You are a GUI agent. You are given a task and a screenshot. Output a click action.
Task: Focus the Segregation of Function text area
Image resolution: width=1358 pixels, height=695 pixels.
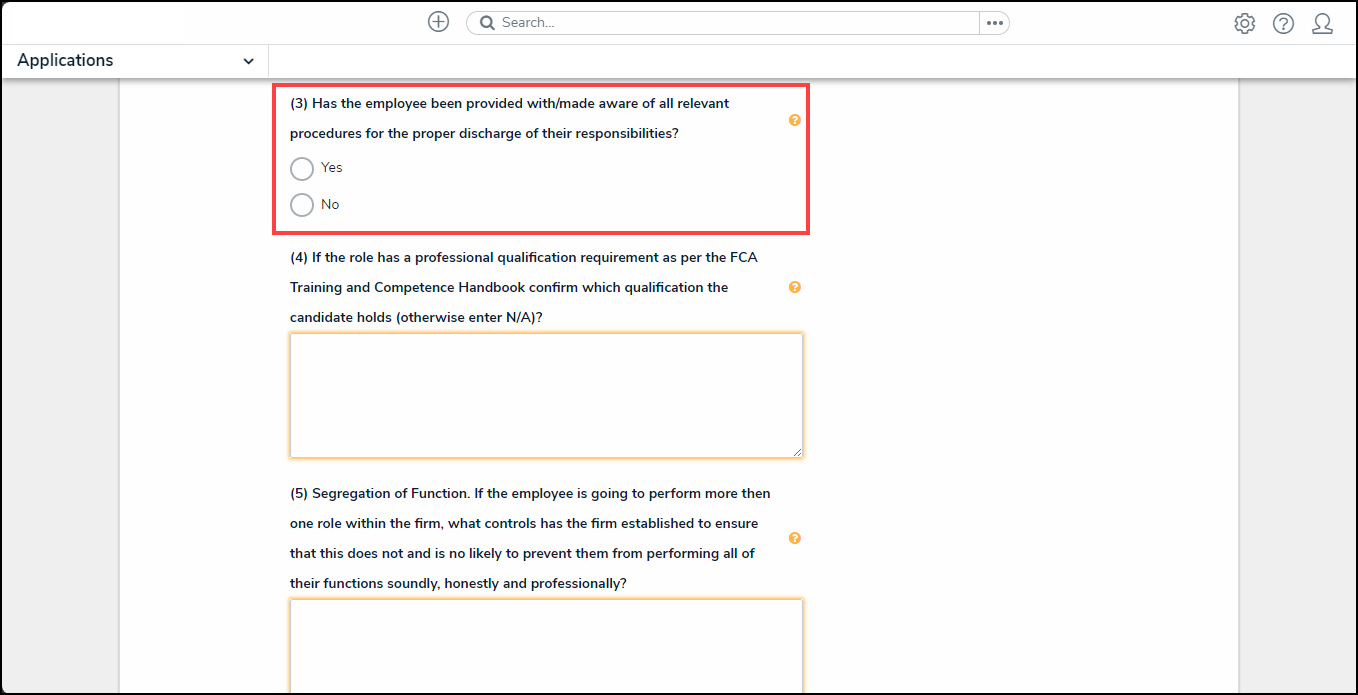[546, 645]
